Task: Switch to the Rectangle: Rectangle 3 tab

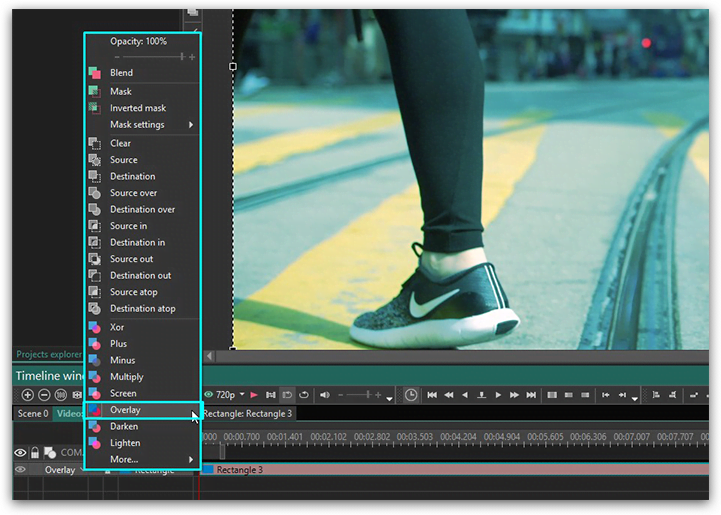Action: pos(247,414)
